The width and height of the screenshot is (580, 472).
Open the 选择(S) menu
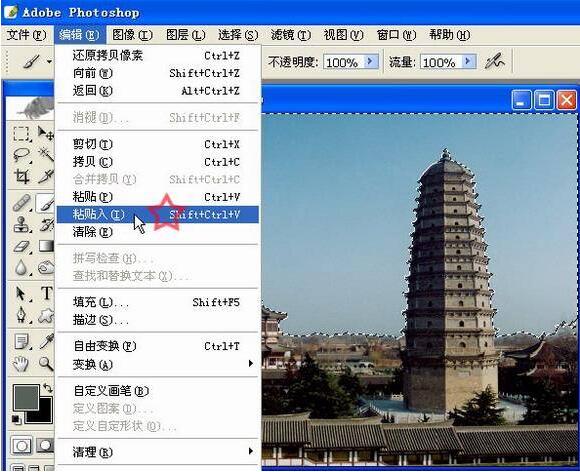238,35
